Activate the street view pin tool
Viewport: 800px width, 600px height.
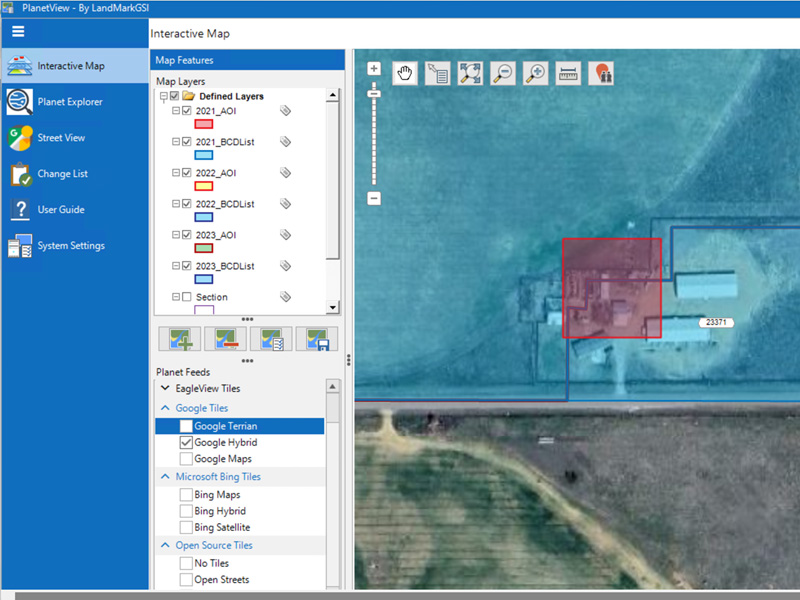point(601,73)
